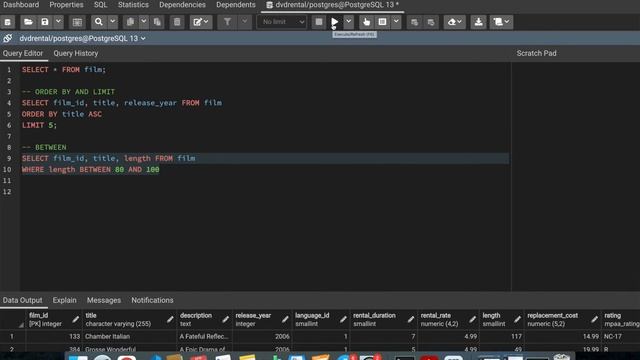640x360 pixels.
Task: Click the Explain query icon
Action: [x=367, y=22]
